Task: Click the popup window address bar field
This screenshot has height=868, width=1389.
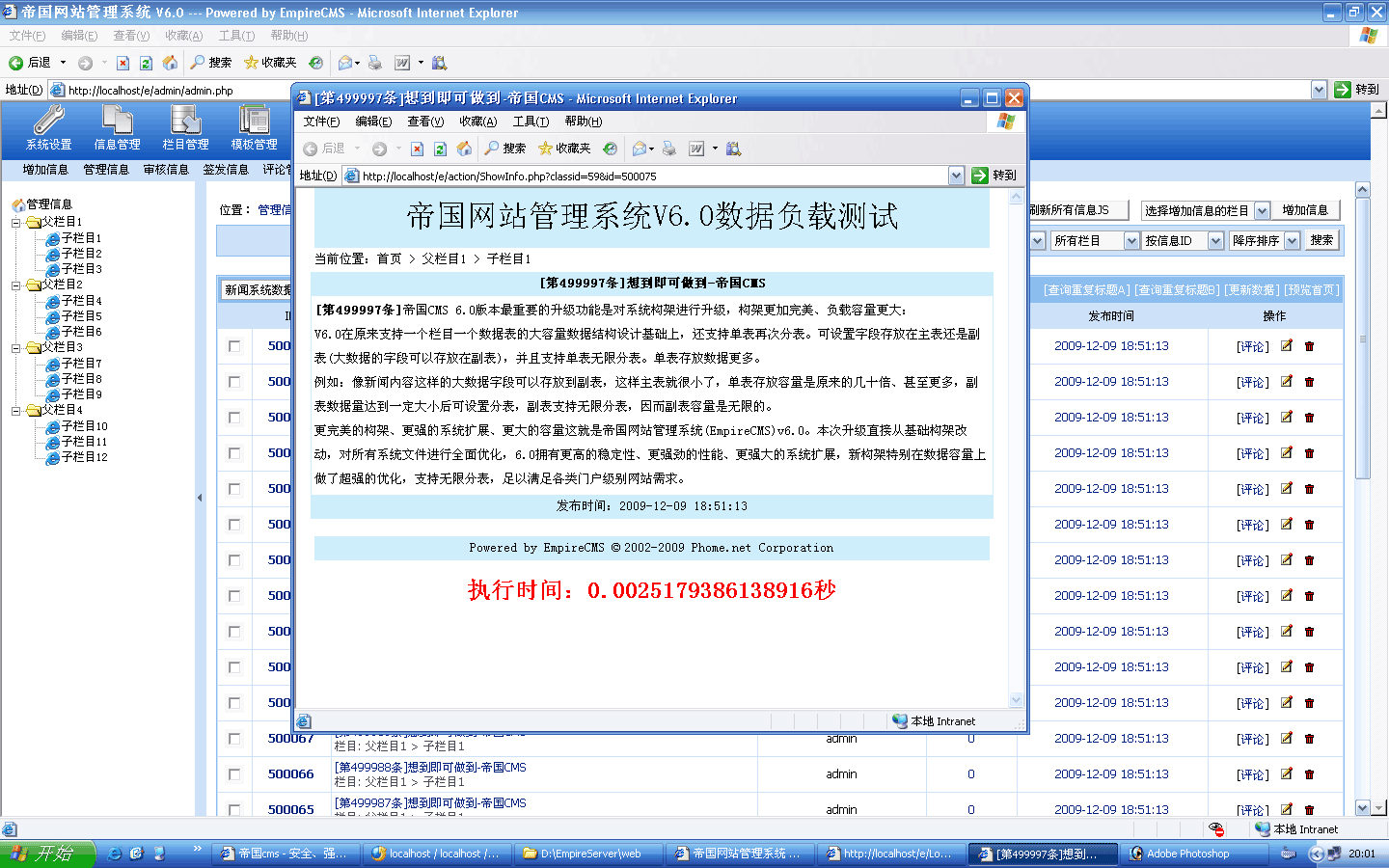Action: 646,176
